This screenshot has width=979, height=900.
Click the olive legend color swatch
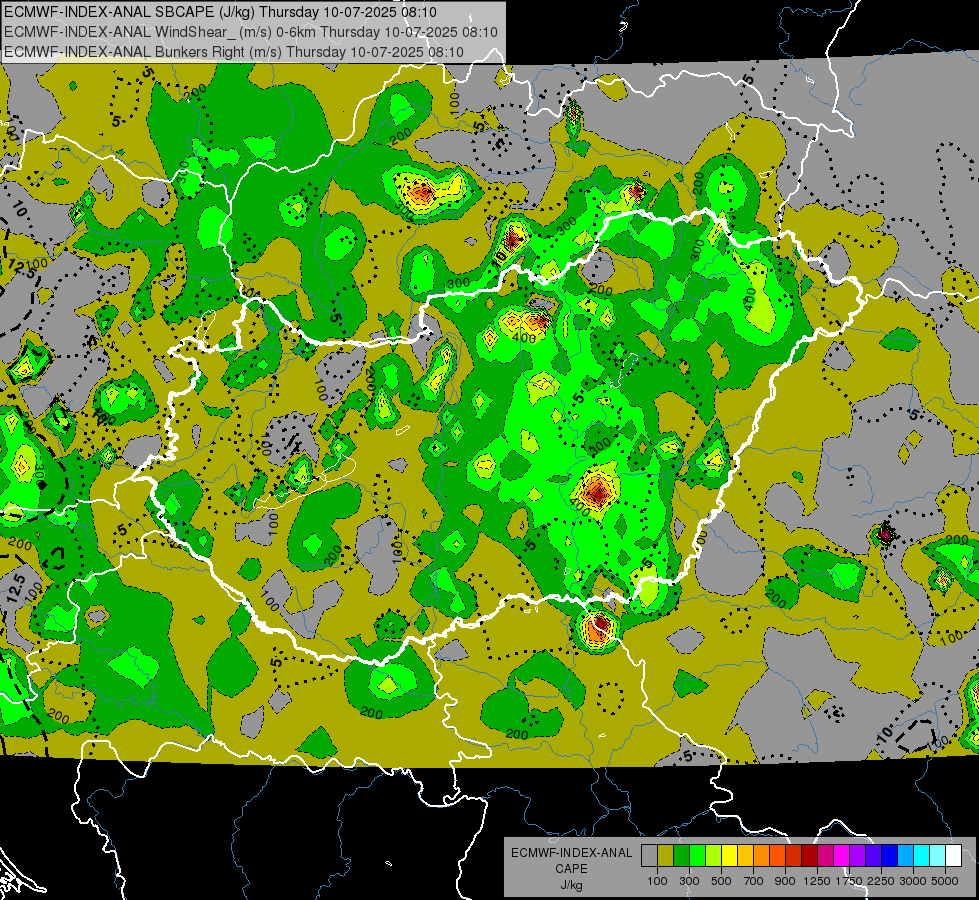665,856
